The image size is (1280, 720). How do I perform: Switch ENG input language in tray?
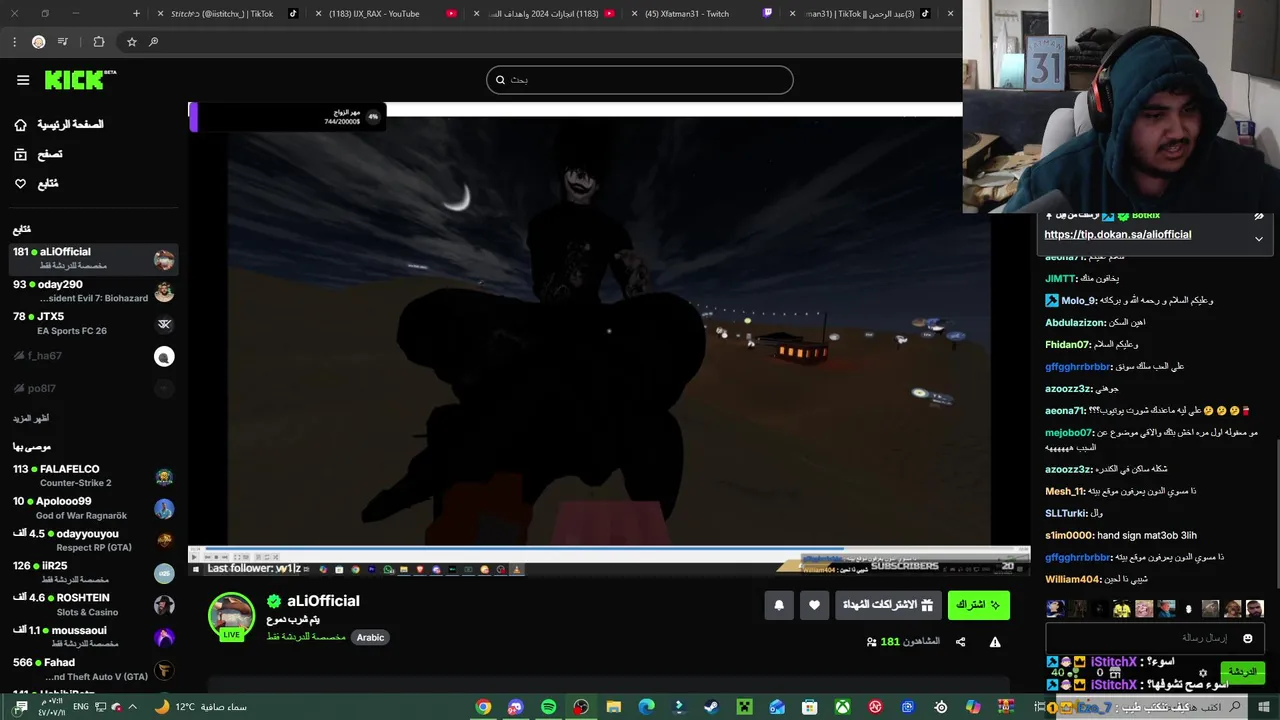(x=80, y=707)
